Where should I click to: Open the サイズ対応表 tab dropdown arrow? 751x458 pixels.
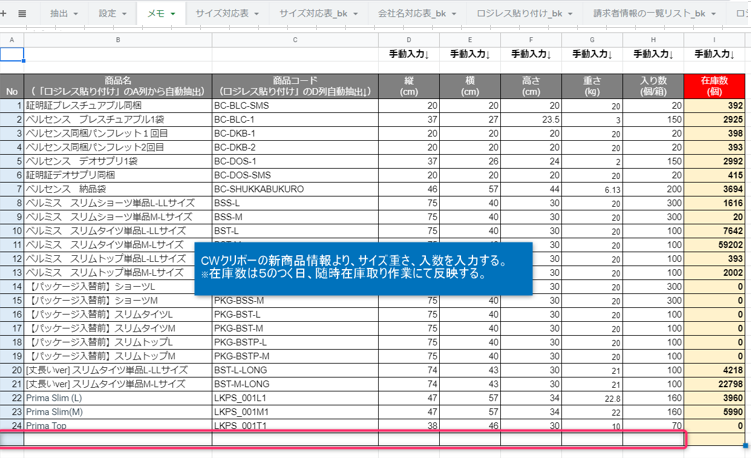click(x=257, y=14)
